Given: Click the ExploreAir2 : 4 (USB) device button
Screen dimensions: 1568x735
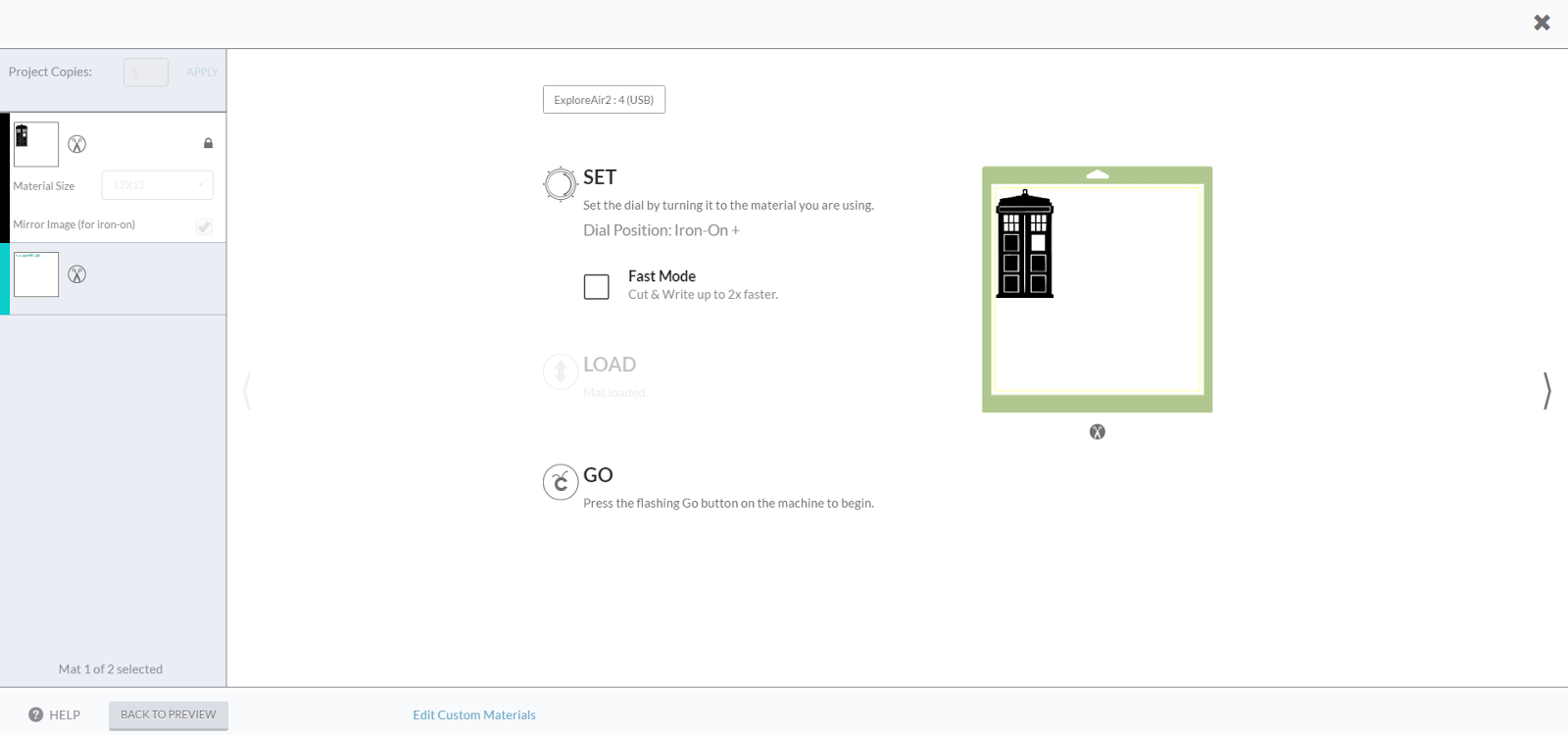Looking at the screenshot, I should [x=604, y=100].
